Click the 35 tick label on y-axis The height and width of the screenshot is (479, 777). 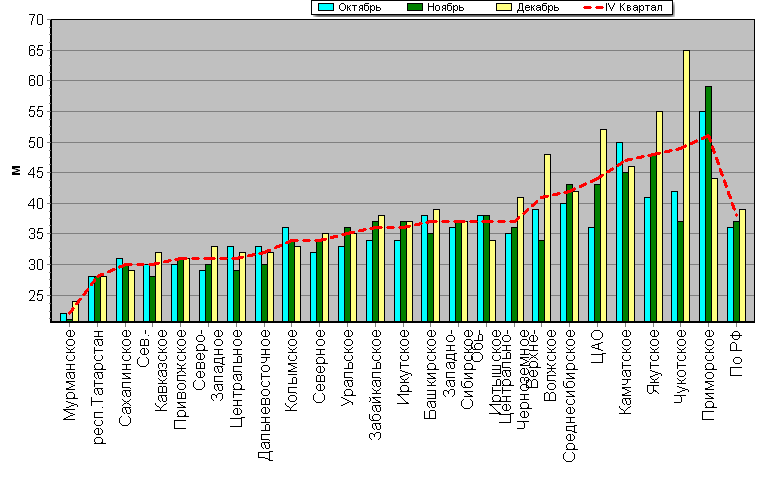pyautogui.click(x=36, y=234)
